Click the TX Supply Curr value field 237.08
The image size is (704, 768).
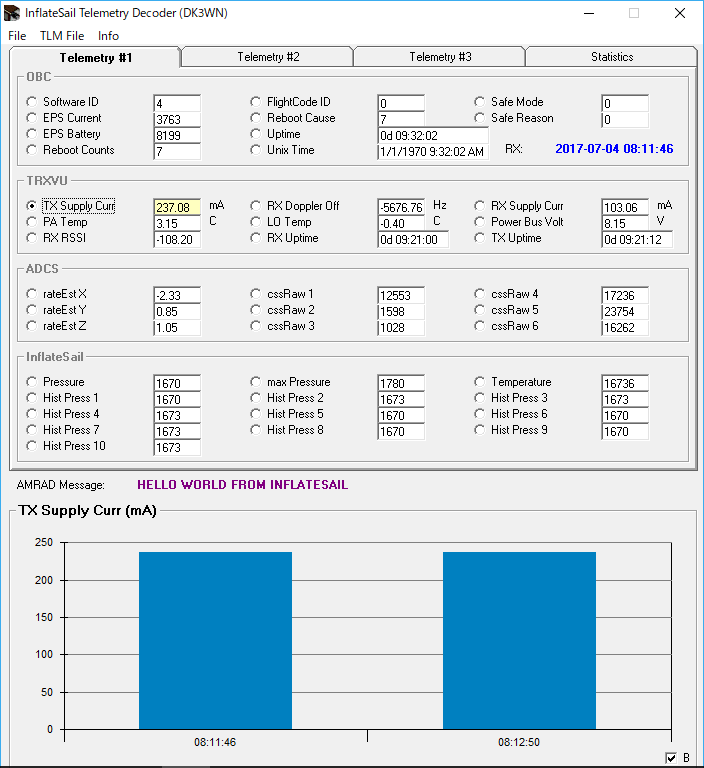tap(177, 207)
